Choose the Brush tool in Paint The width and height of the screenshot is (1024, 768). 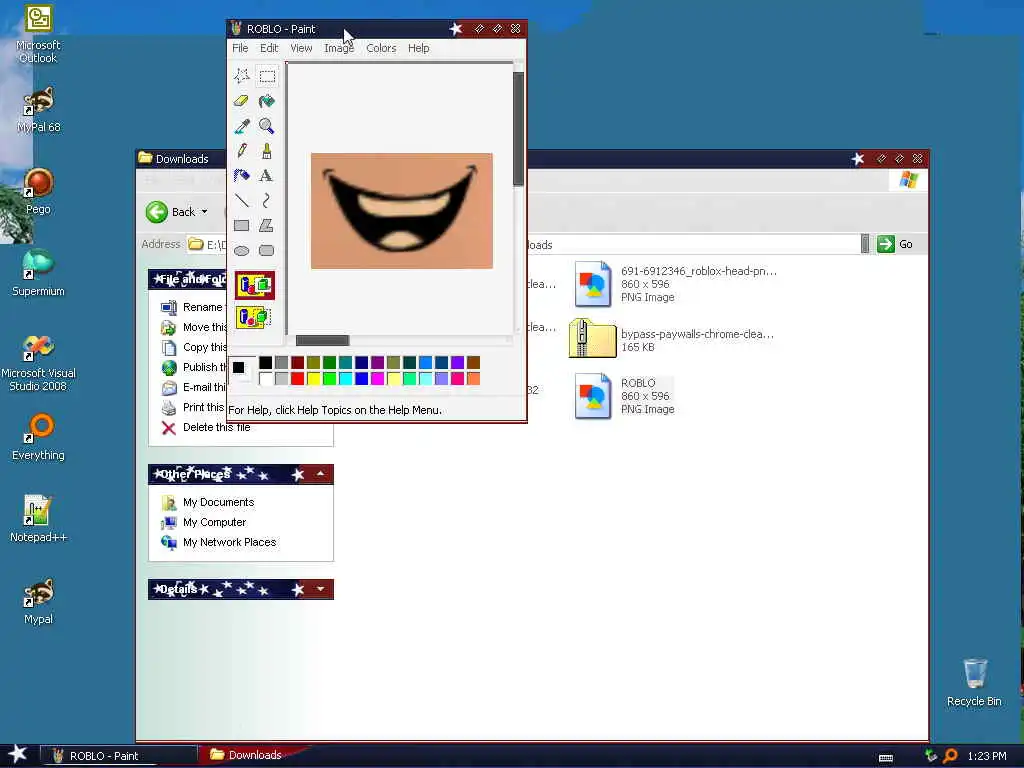[x=266, y=151]
